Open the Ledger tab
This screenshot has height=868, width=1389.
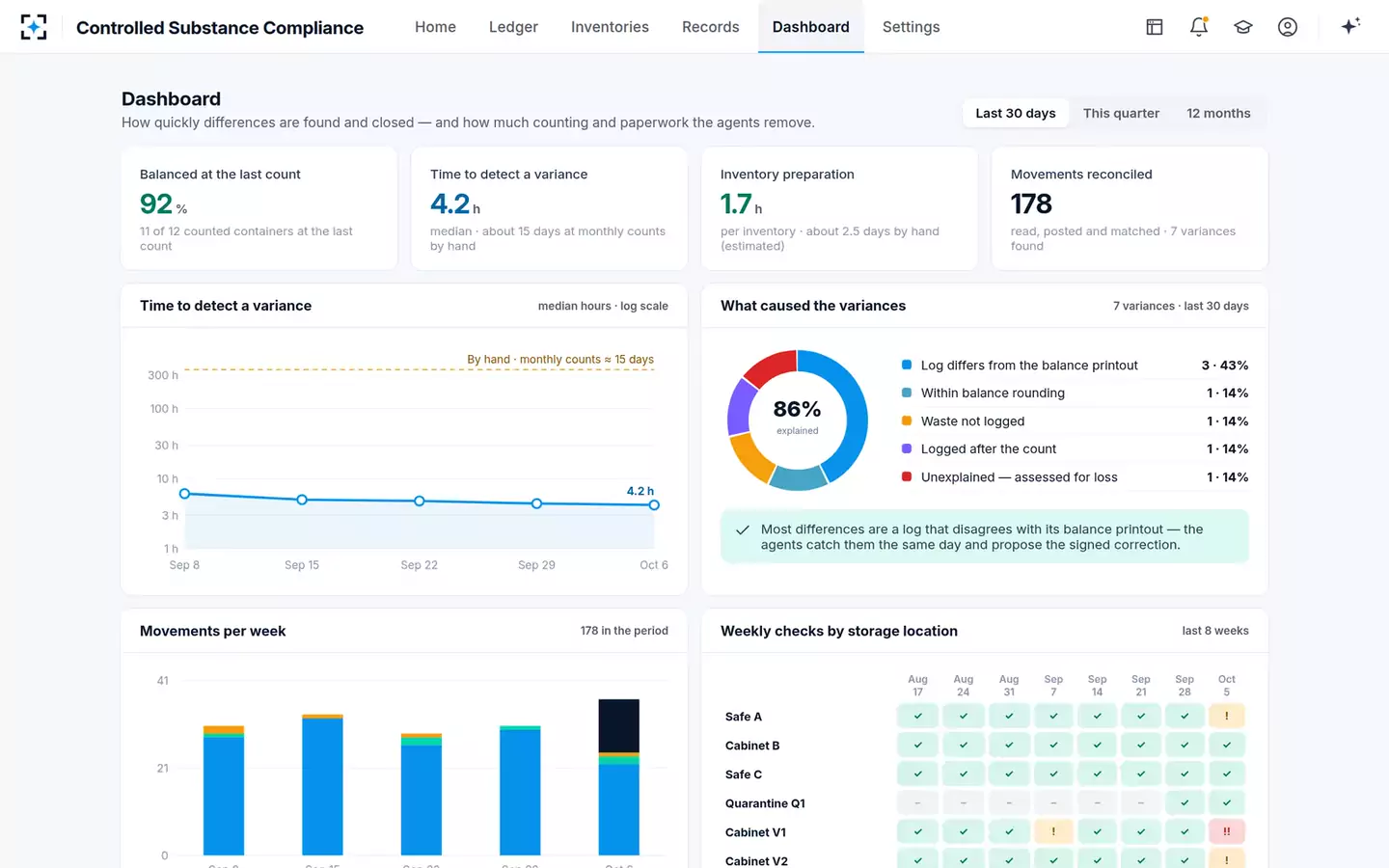[513, 27]
